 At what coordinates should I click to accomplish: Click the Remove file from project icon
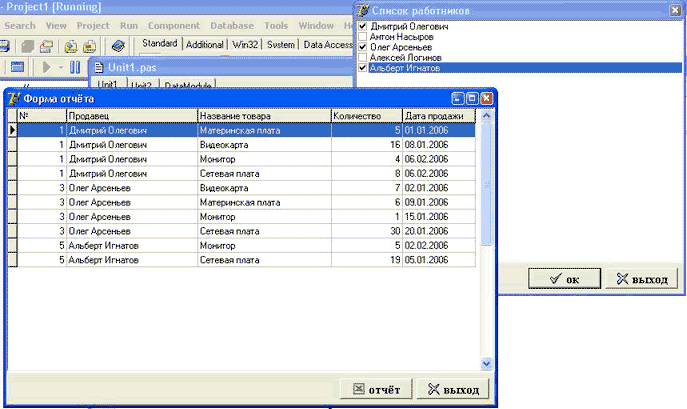[x=90, y=46]
